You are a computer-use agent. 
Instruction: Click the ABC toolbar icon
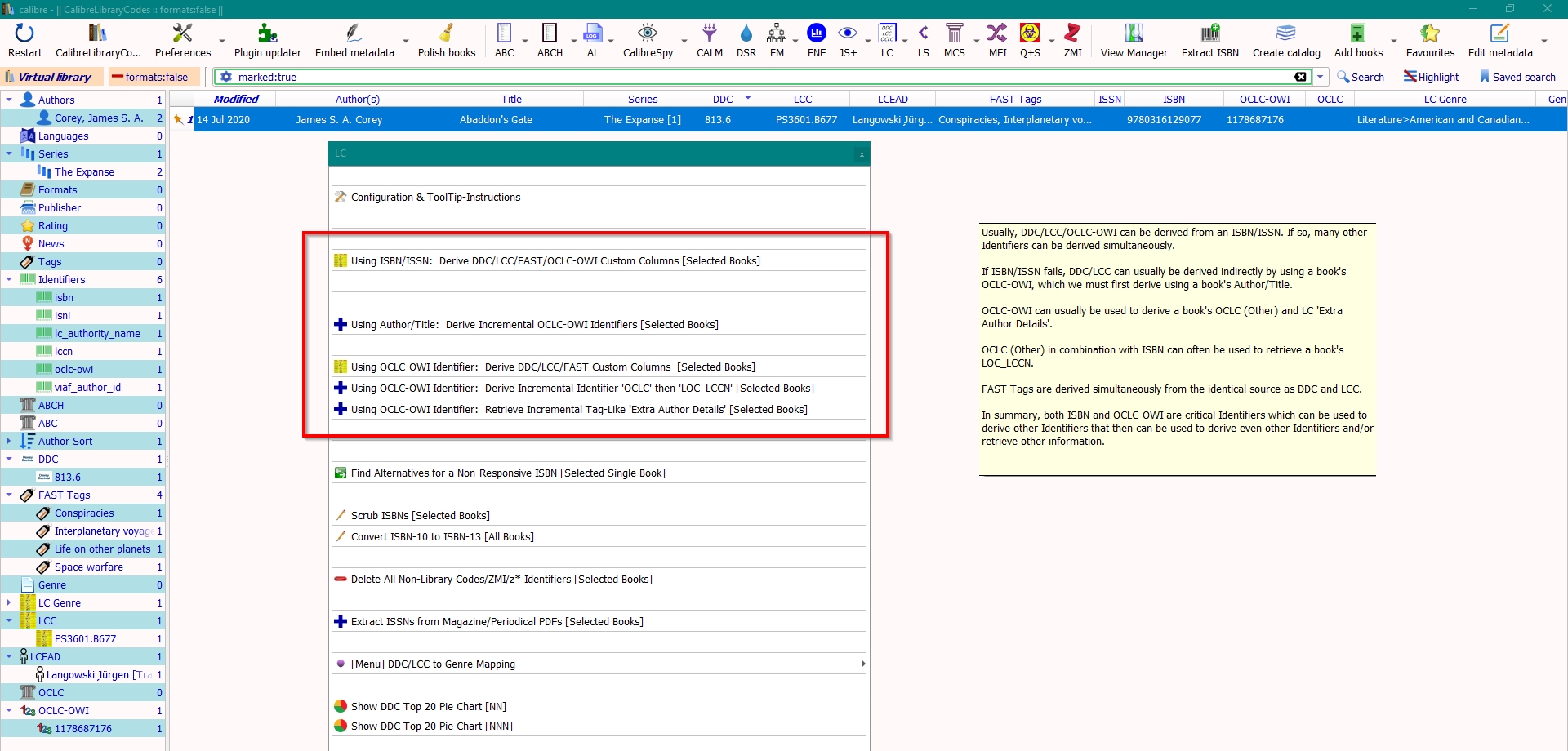[x=505, y=33]
